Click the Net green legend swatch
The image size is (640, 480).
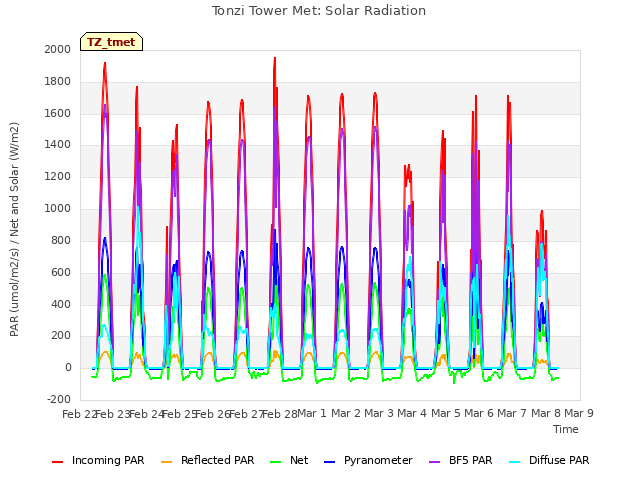276,462
